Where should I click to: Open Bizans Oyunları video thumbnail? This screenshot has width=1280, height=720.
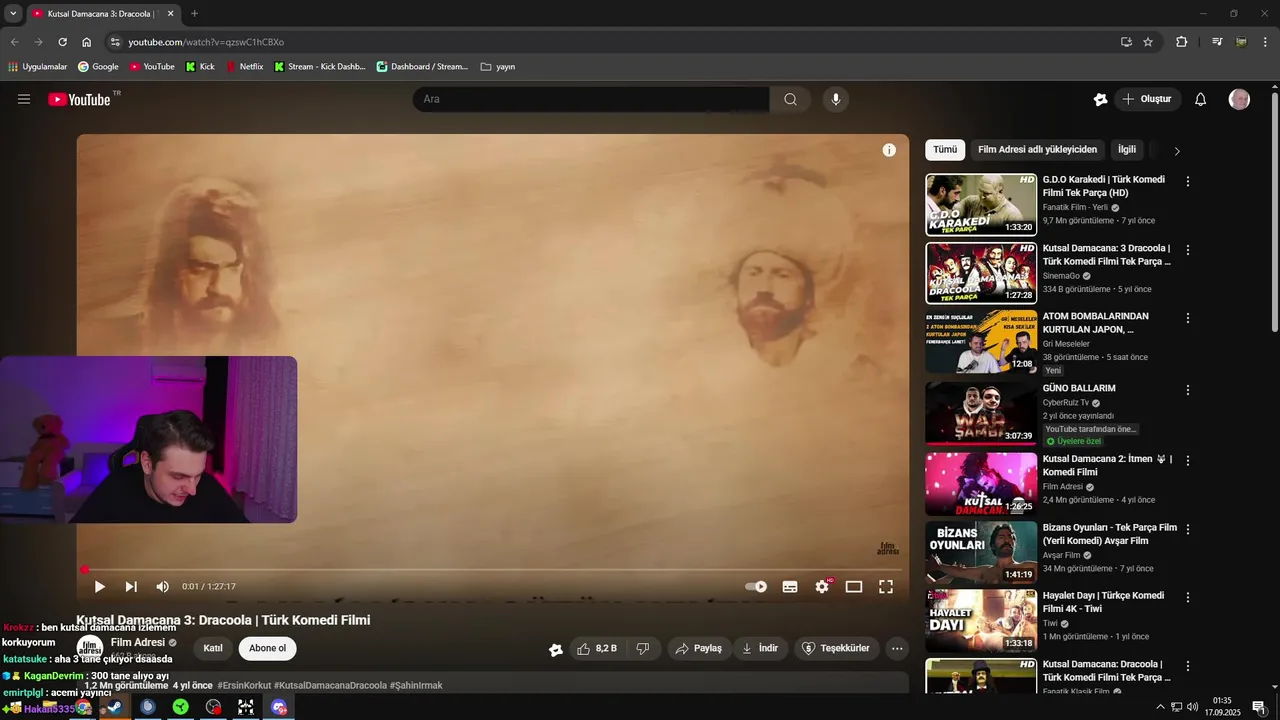click(x=981, y=552)
